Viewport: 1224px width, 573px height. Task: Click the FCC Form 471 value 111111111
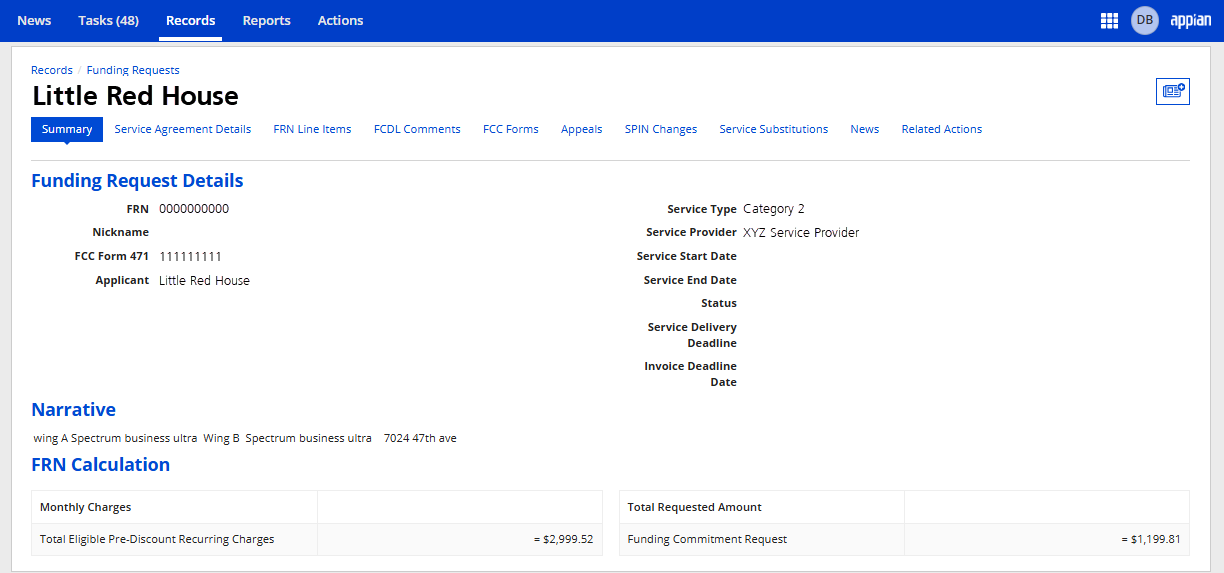pos(190,257)
